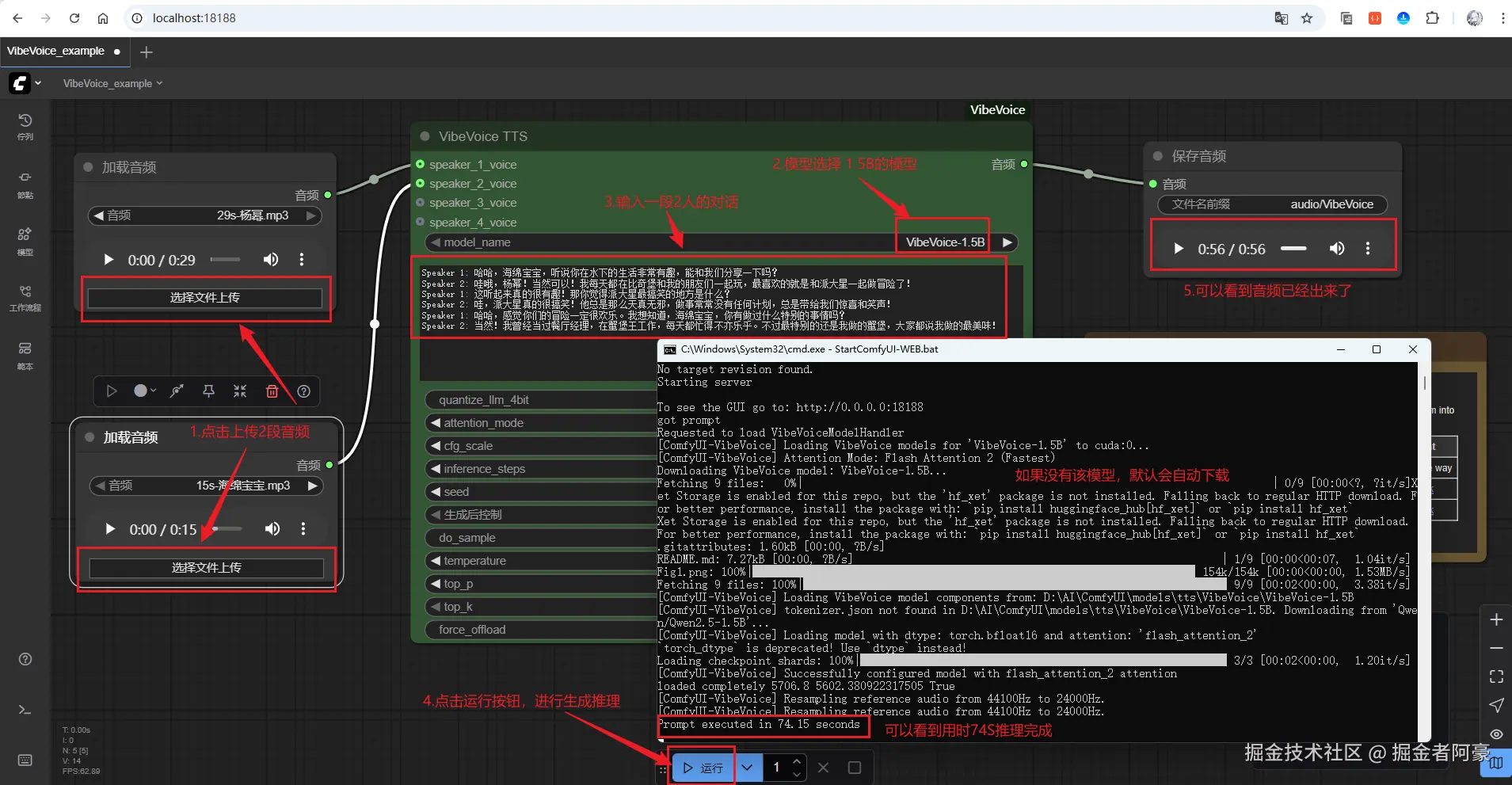Open the node library sidebar panel
Image resolution: width=1512 pixels, height=785 pixels.
tap(25, 184)
